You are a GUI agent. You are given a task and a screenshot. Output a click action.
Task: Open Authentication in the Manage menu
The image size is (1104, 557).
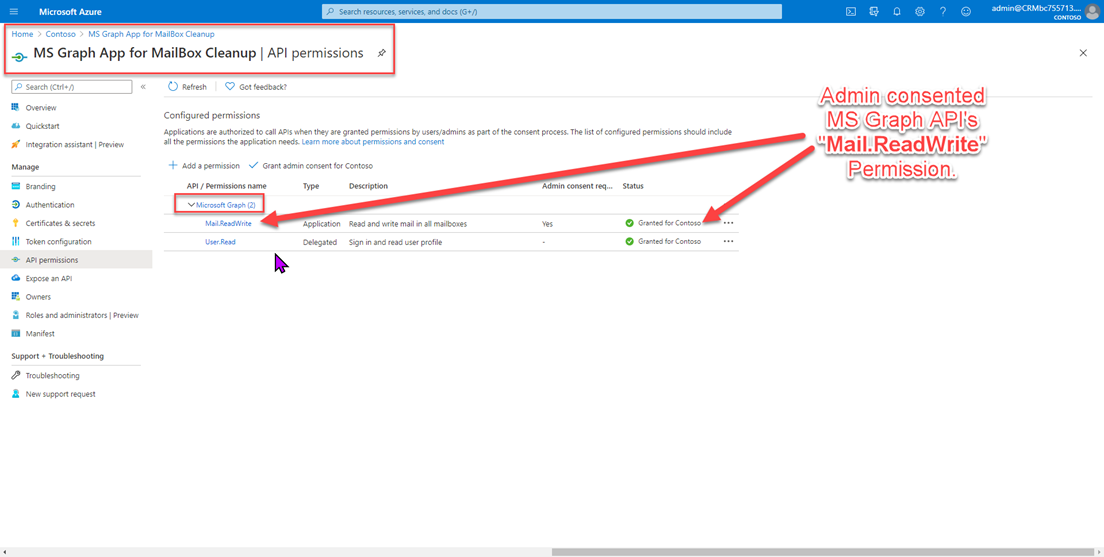pyautogui.click(x=50, y=205)
